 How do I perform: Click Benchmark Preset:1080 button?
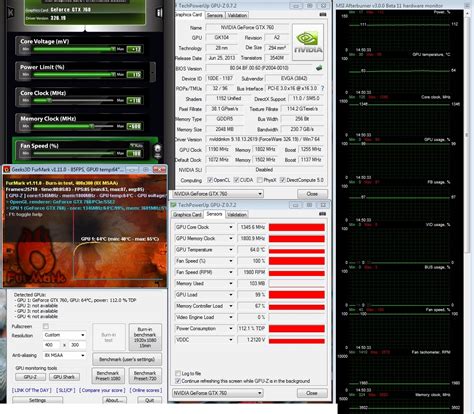(108, 376)
